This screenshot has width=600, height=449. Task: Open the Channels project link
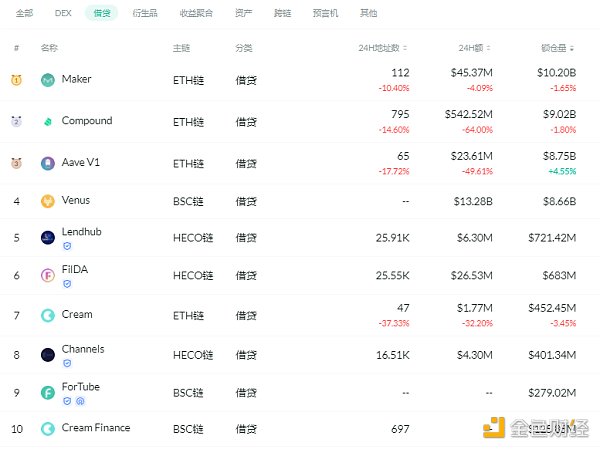point(83,349)
